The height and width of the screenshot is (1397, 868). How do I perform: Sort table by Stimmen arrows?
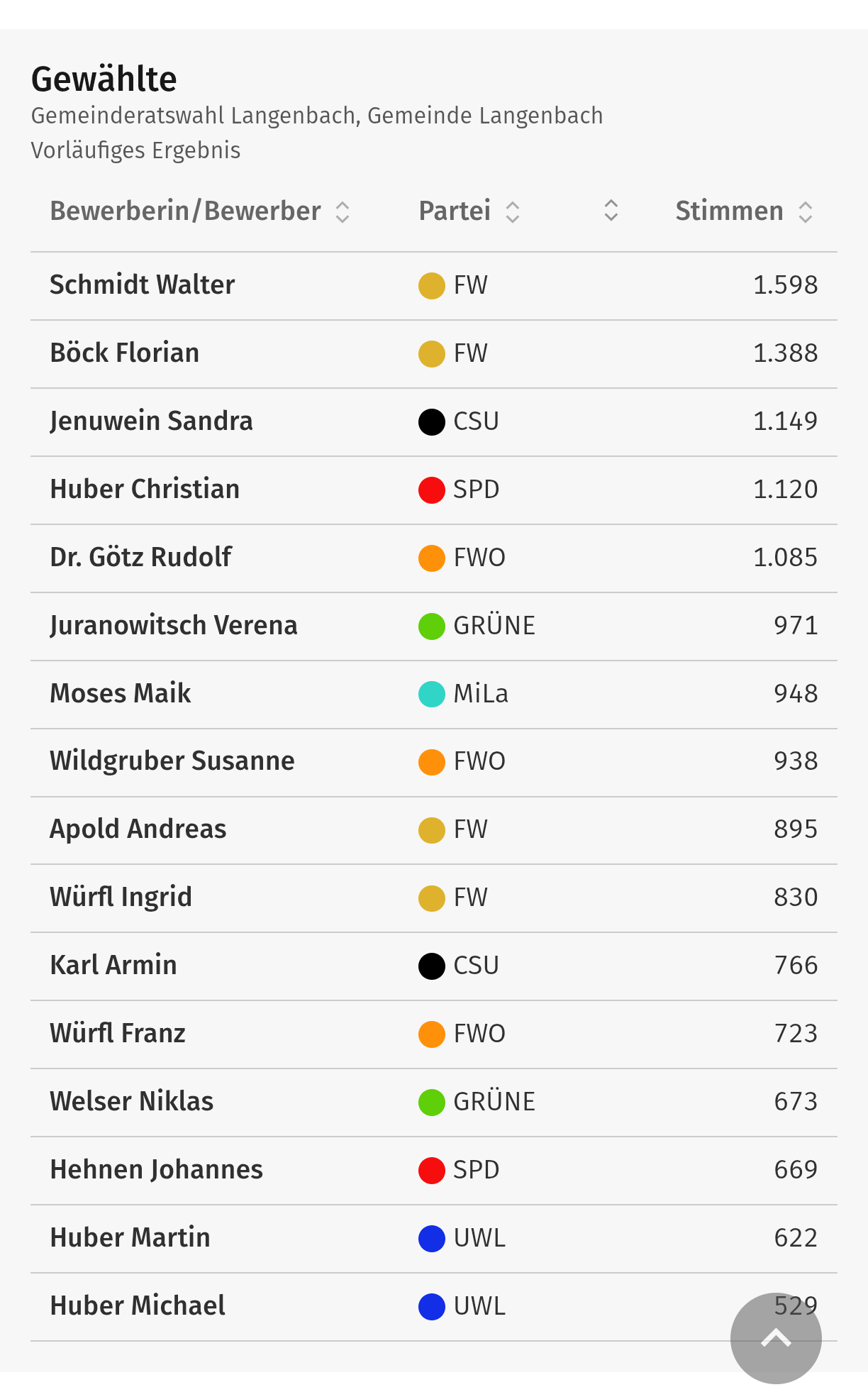coord(805,211)
